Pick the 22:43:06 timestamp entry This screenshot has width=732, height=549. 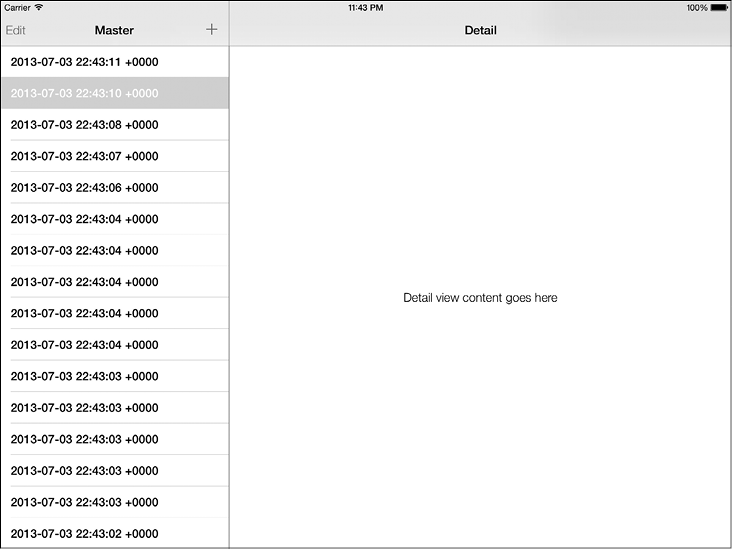coord(85,188)
